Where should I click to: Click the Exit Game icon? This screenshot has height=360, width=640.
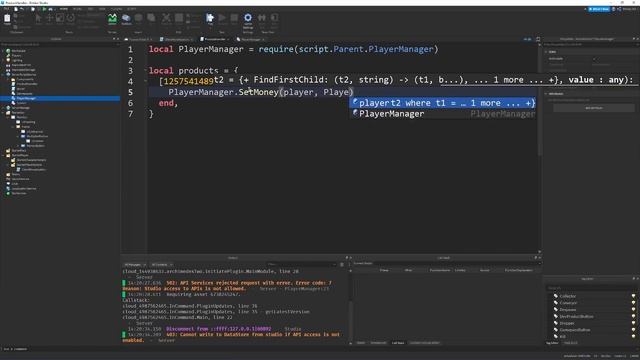pyautogui.click(x=274, y=18)
